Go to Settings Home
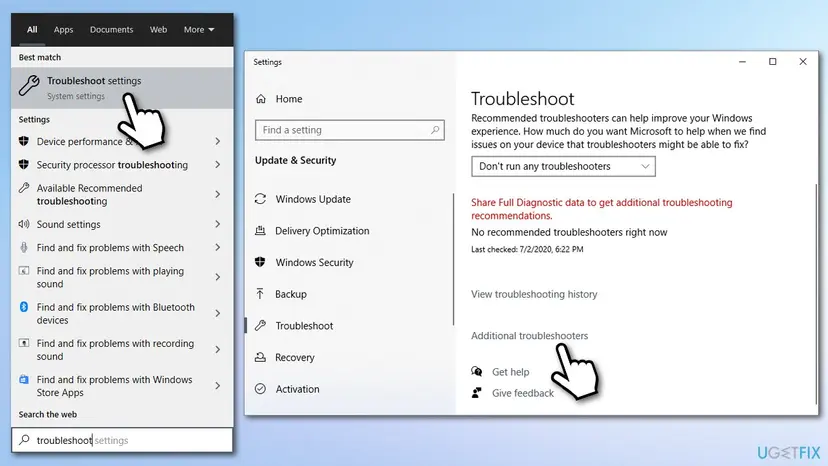 (288, 99)
